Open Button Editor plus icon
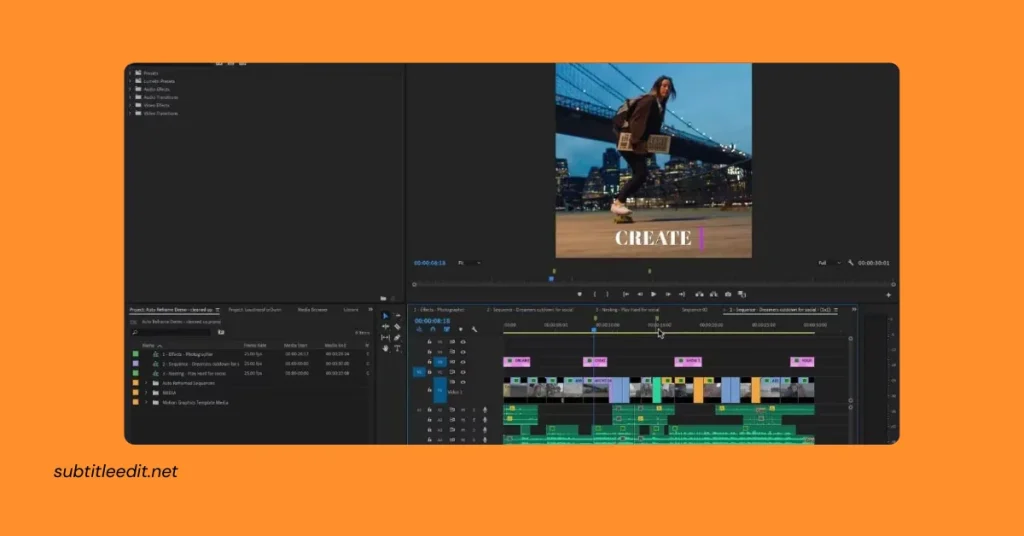Viewport: 1024px width, 536px height. coord(888,295)
